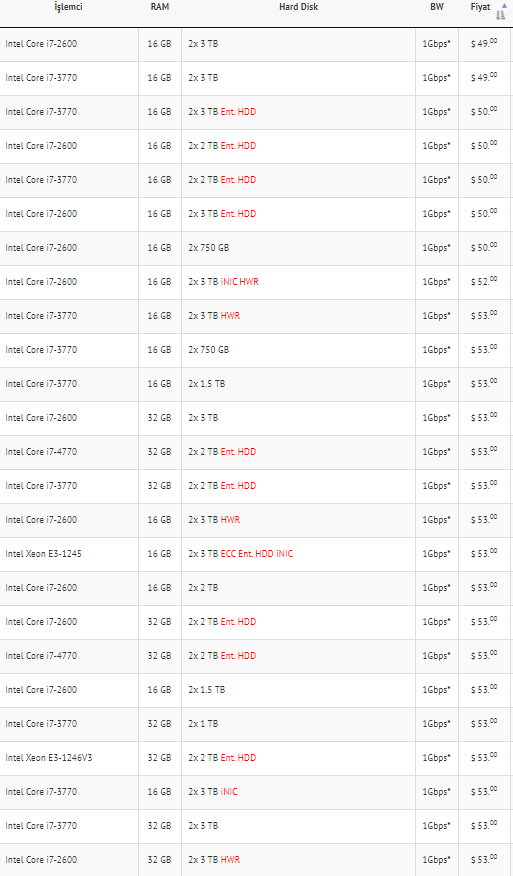Sort table by RAM column header
Image resolution: width=513 pixels, height=876 pixels.
(x=160, y=7)
